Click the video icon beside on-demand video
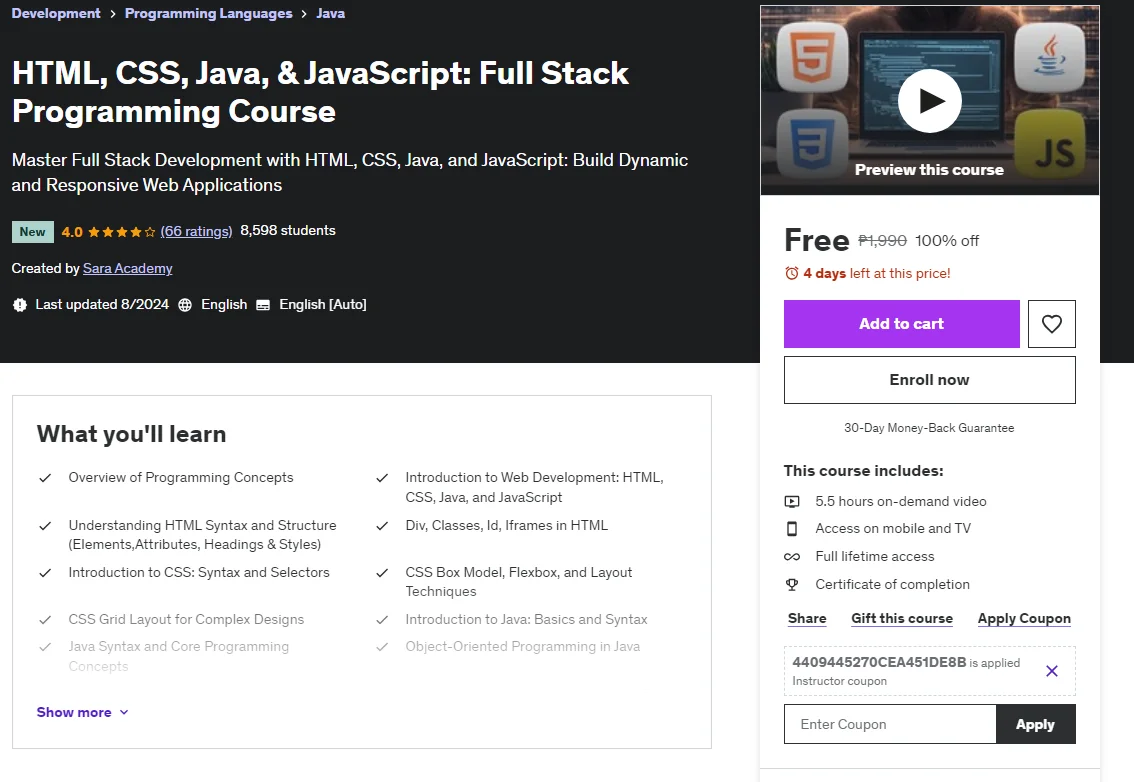 [792, 501]
